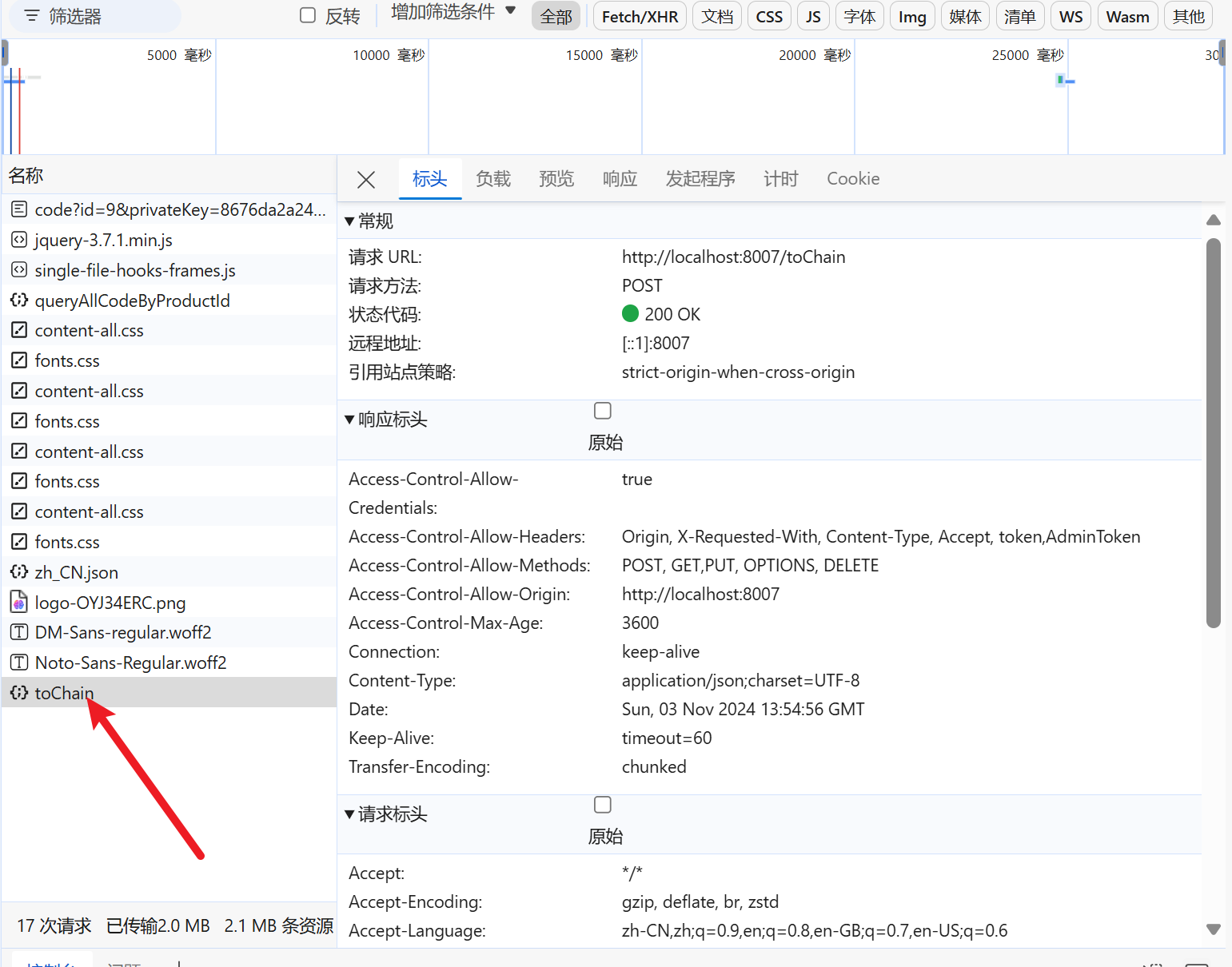The width and height of the screenshot is (1232, 967).
Task: Filter requests by Wasm
Action: pyautogui.click(x=1127, y=16)
